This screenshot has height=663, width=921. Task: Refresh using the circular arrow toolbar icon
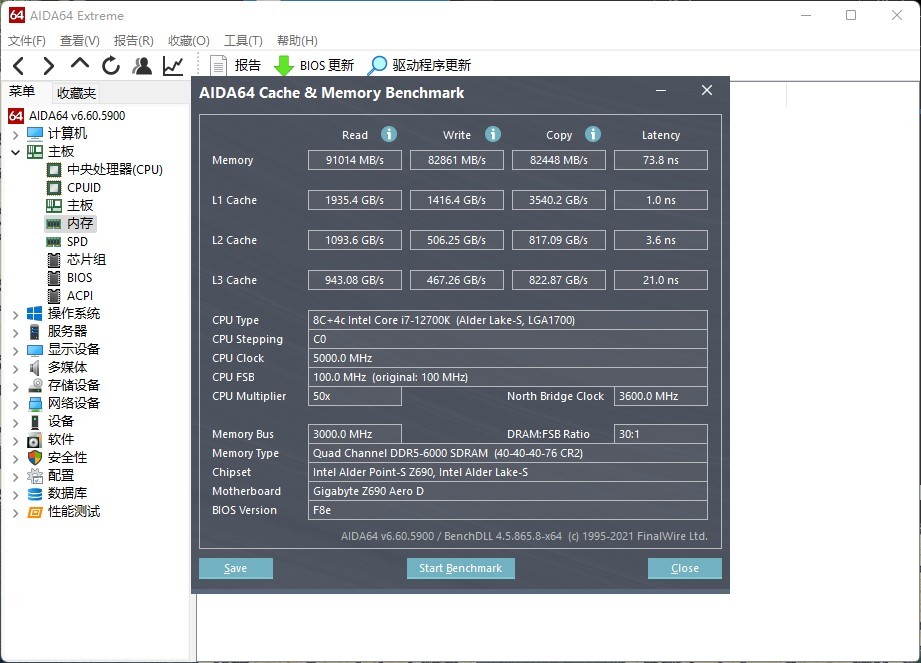pos(110,64)
